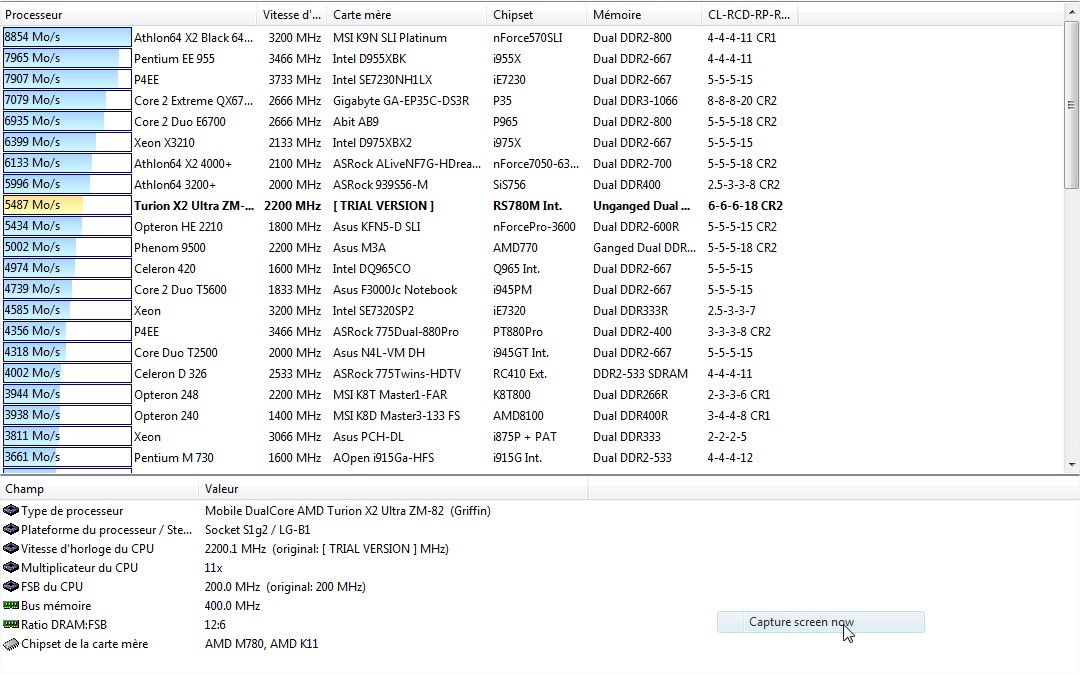
Task: Click the DDR2-533 SDRAM memory cell
Action: [641, 374]
